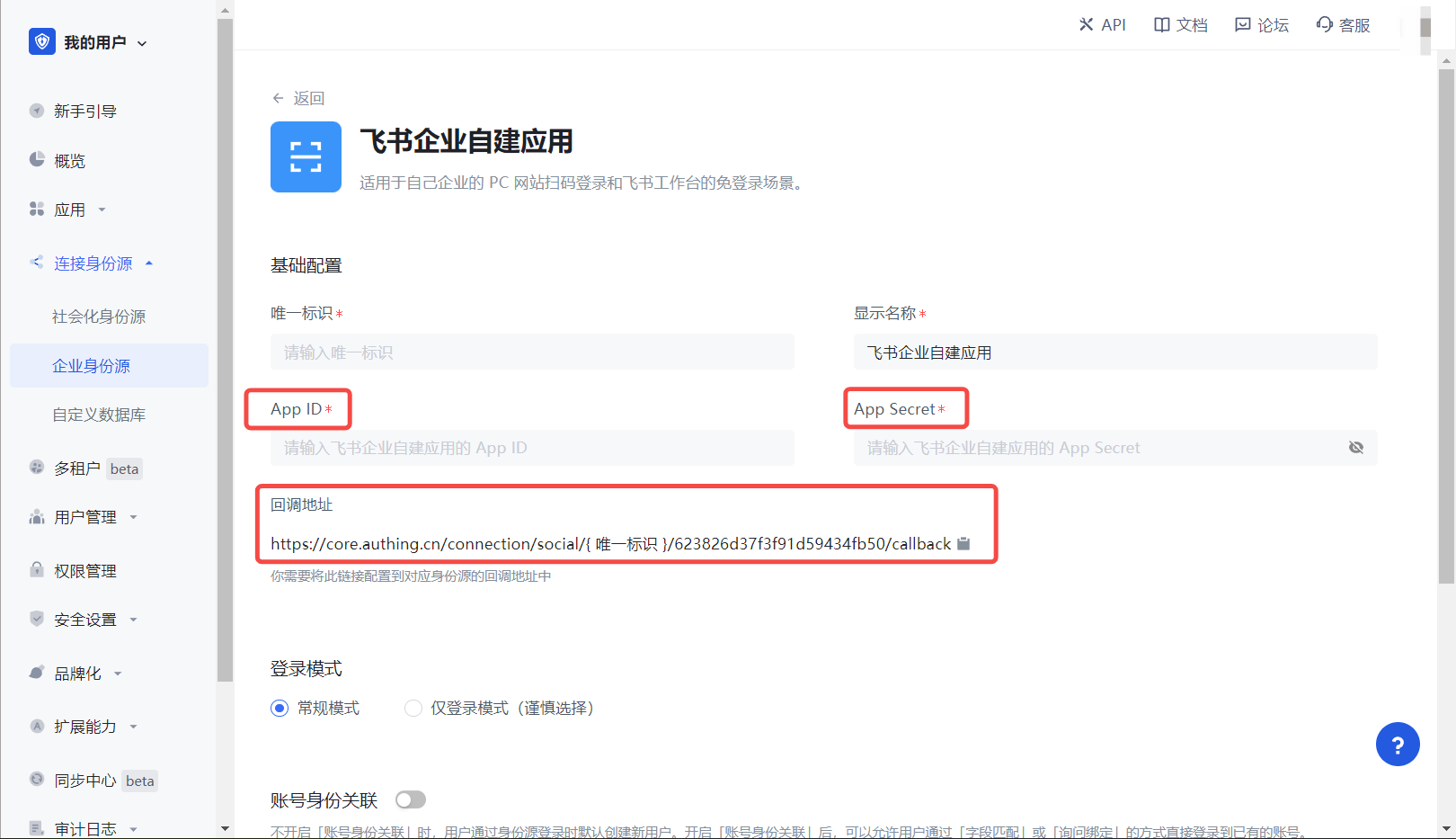
Task: Open 新手引导 in the sidebar
Action: (x=85, y=112)
